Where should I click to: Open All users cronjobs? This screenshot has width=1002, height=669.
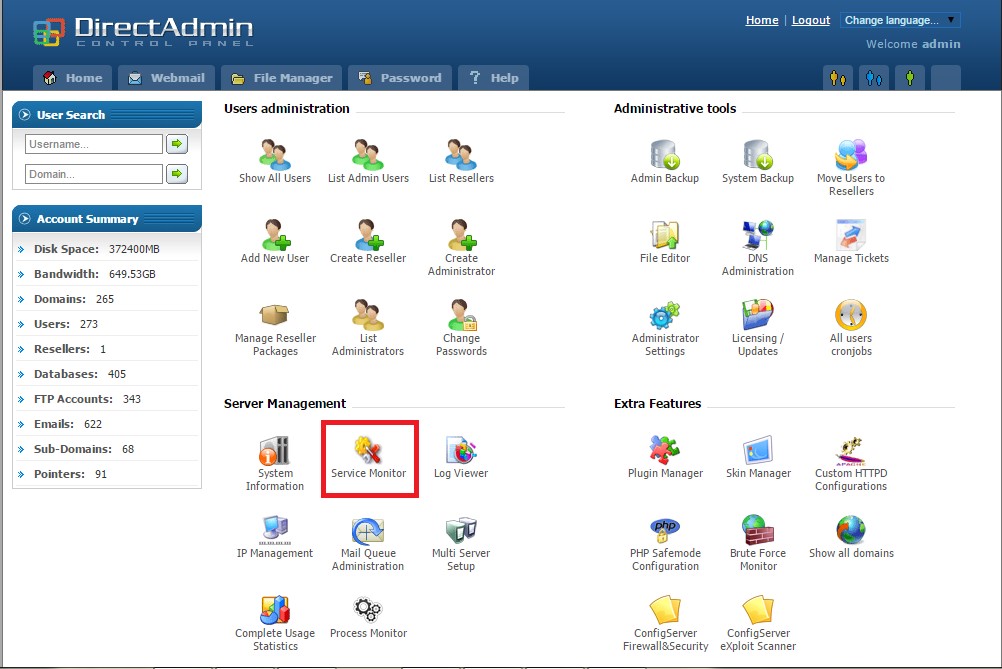(x=851, y=328)
